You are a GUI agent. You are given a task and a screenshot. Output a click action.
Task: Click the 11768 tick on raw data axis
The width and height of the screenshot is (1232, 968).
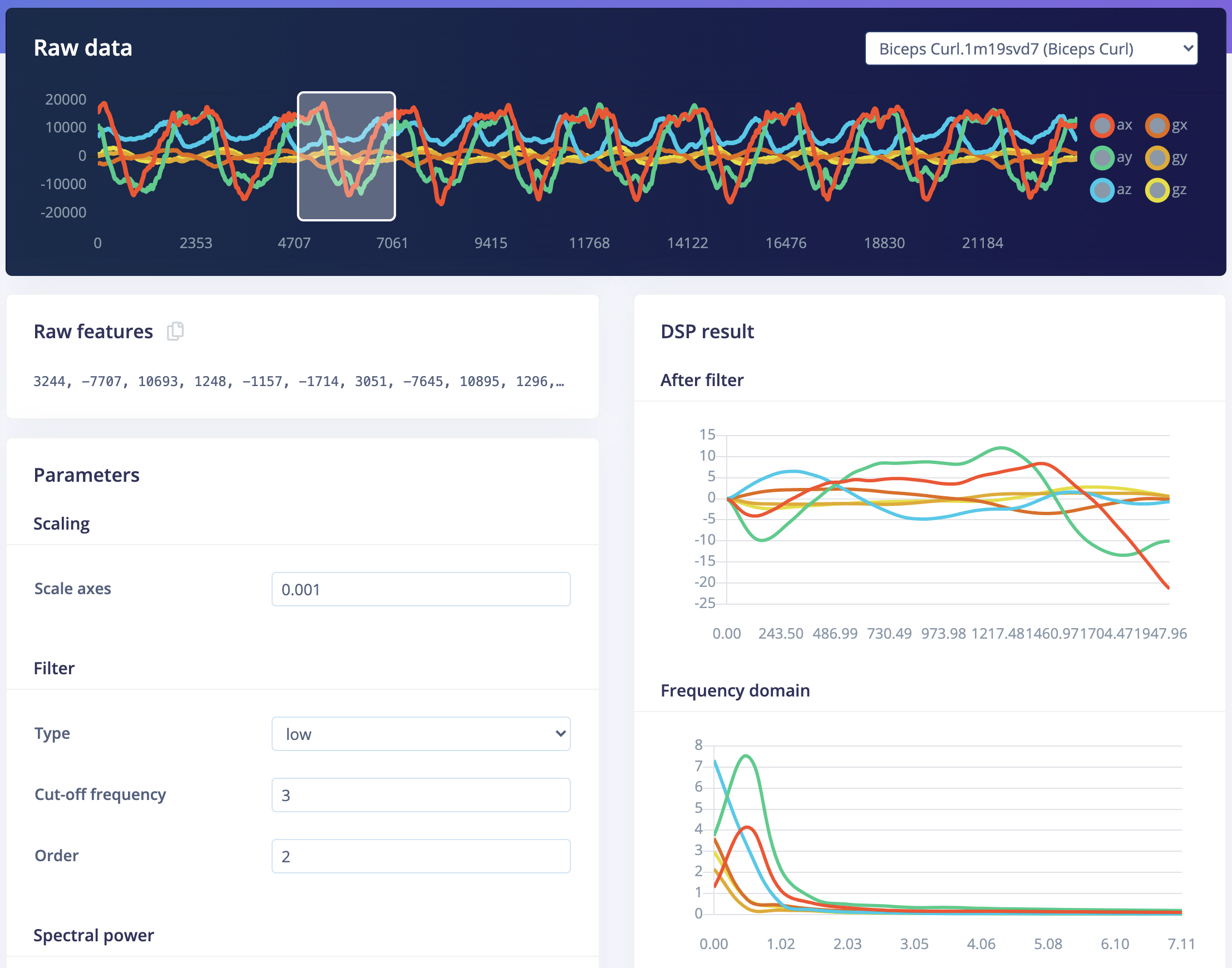pos(589,243)
